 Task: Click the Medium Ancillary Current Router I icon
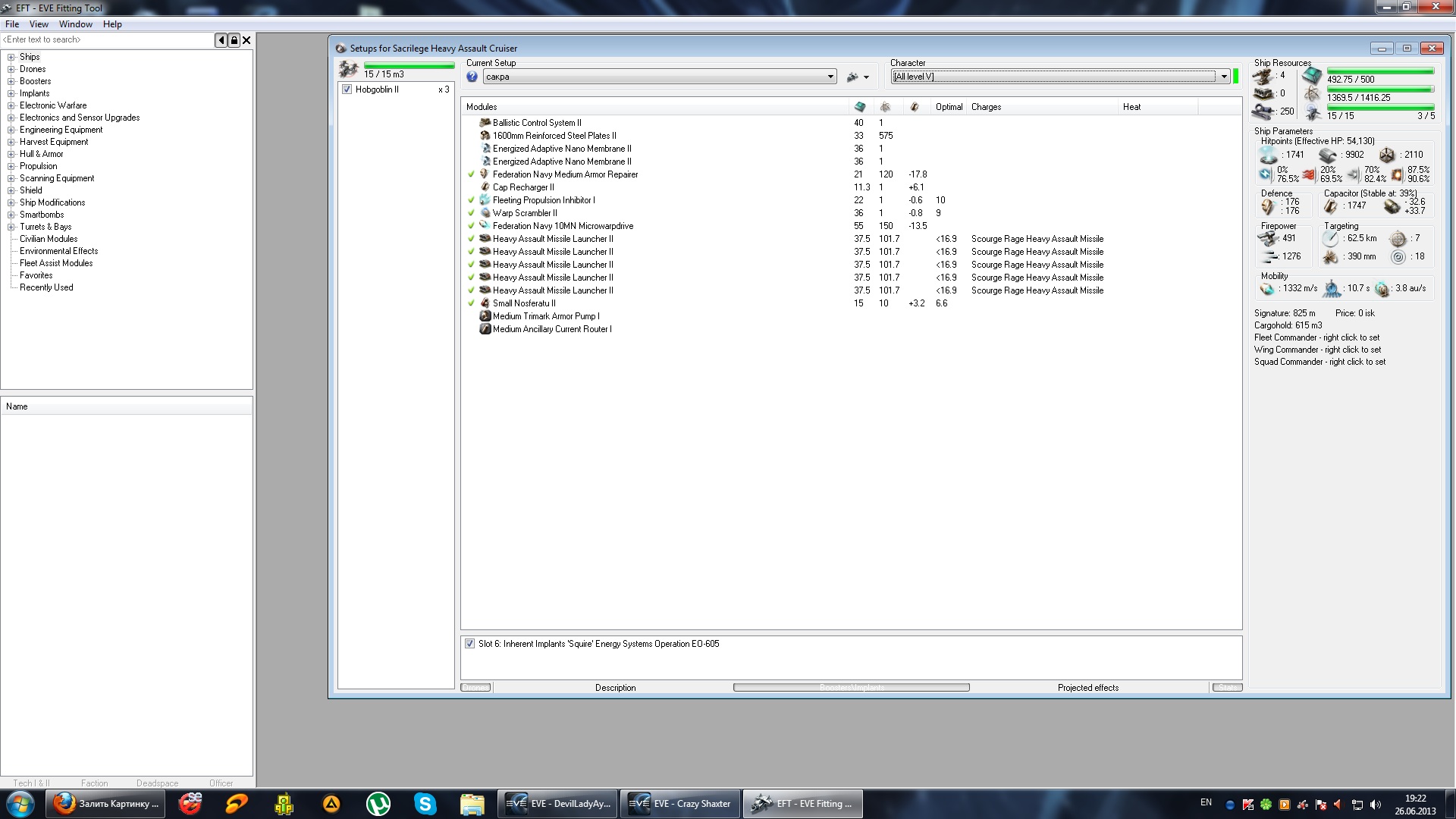point(485,328)
